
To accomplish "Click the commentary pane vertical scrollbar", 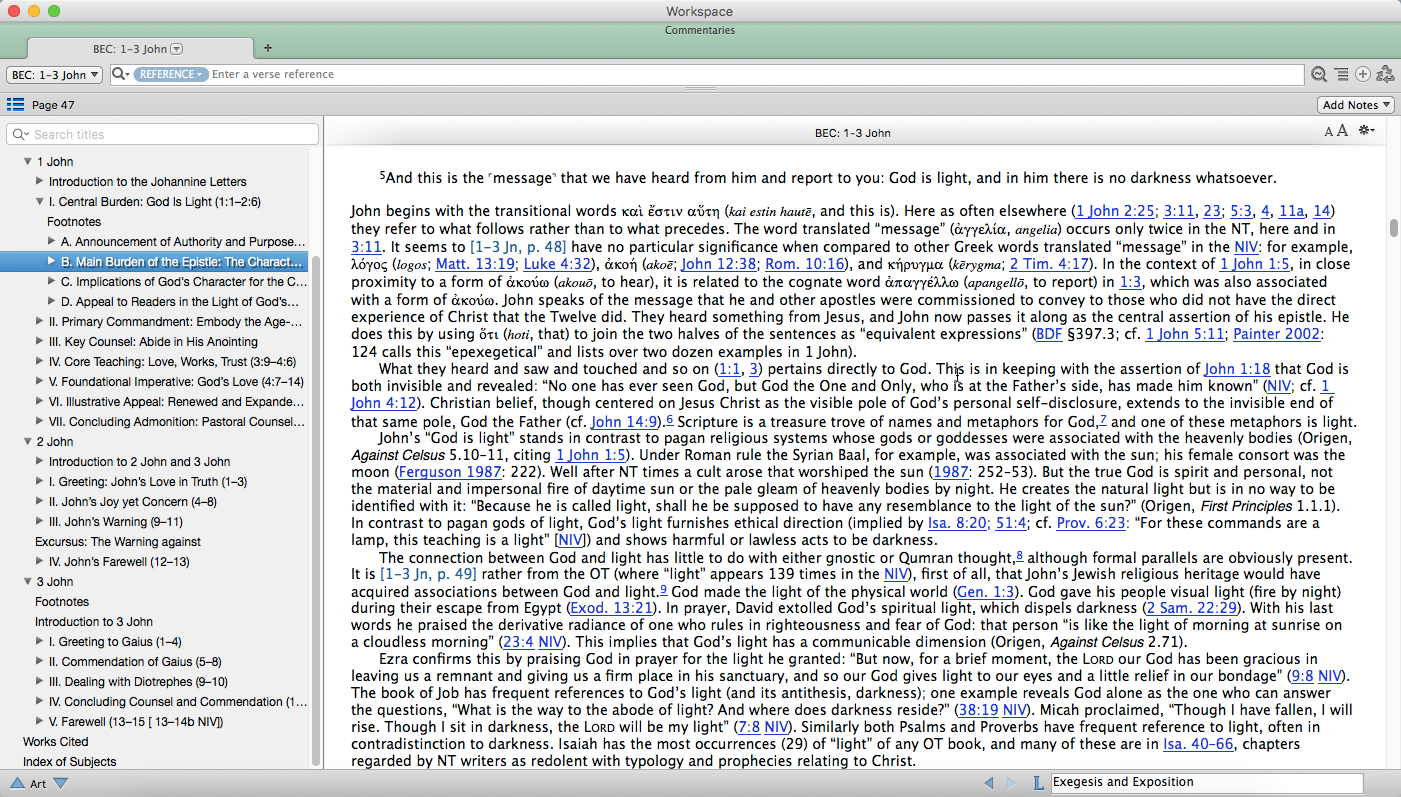I will 1393,228.
